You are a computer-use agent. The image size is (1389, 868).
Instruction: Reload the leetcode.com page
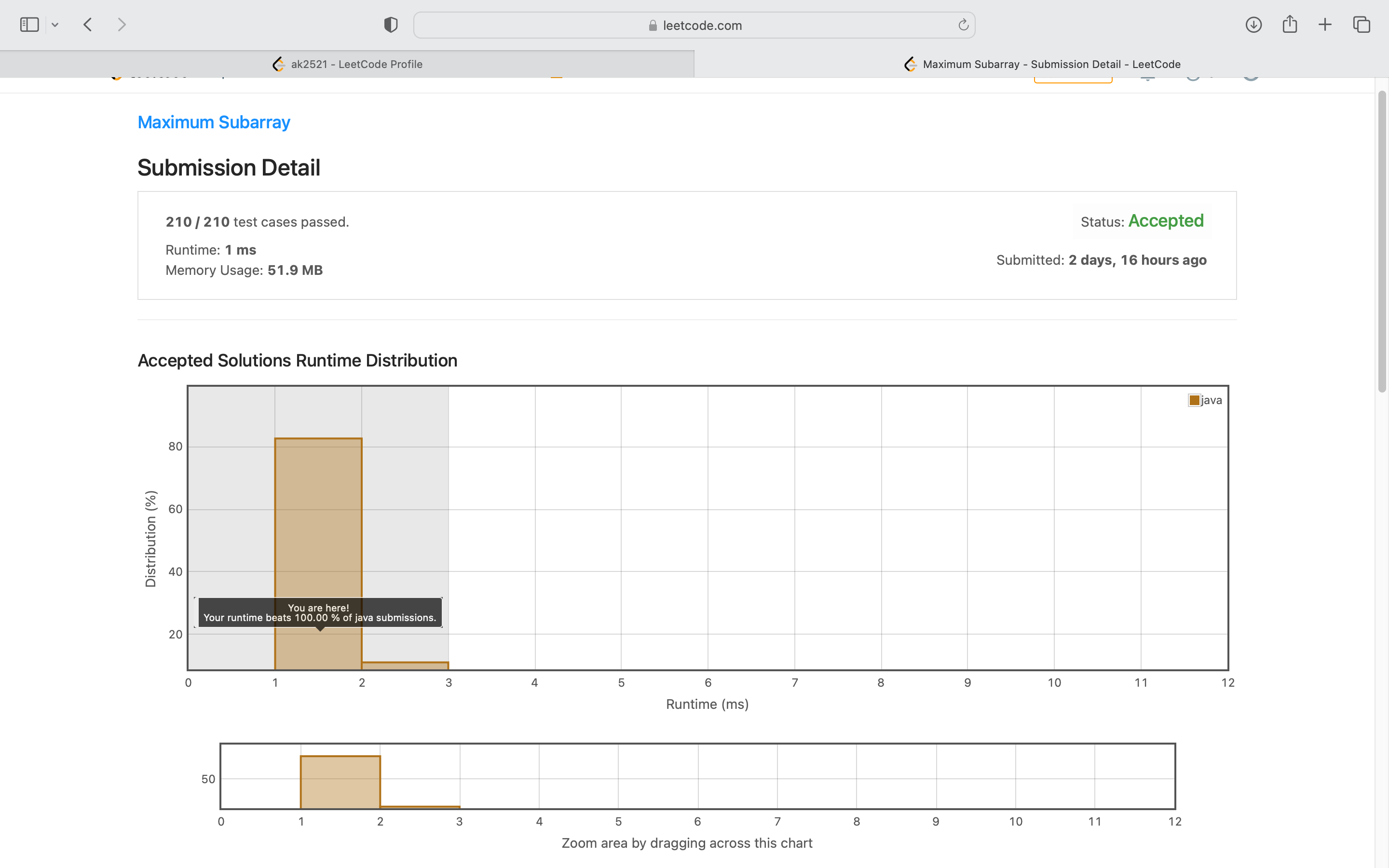coord(963,25)
